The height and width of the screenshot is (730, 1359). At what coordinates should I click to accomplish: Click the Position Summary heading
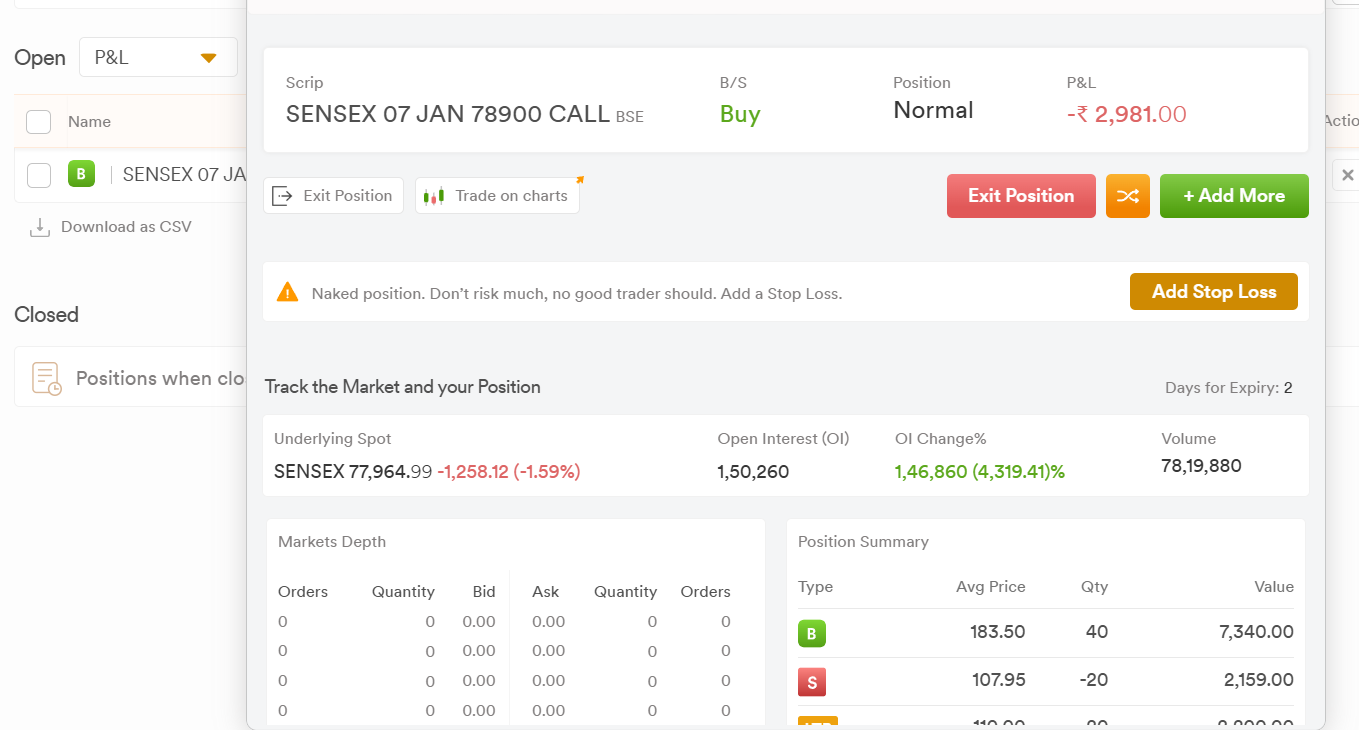pyautogui.click(x=863, y=542)
